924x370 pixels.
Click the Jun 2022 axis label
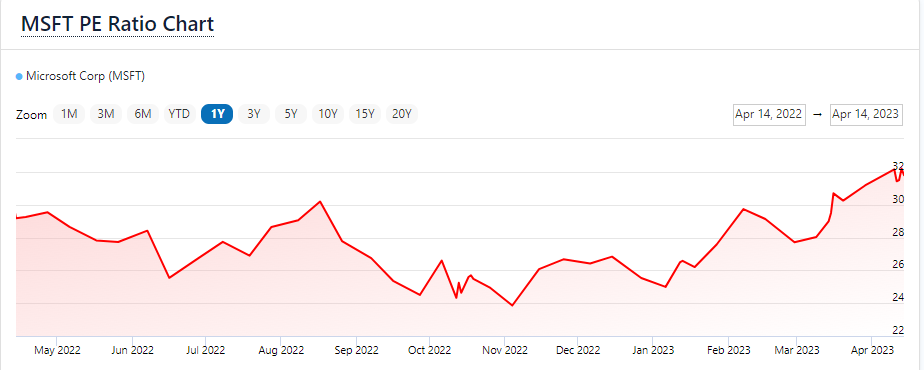coord(132,350)
